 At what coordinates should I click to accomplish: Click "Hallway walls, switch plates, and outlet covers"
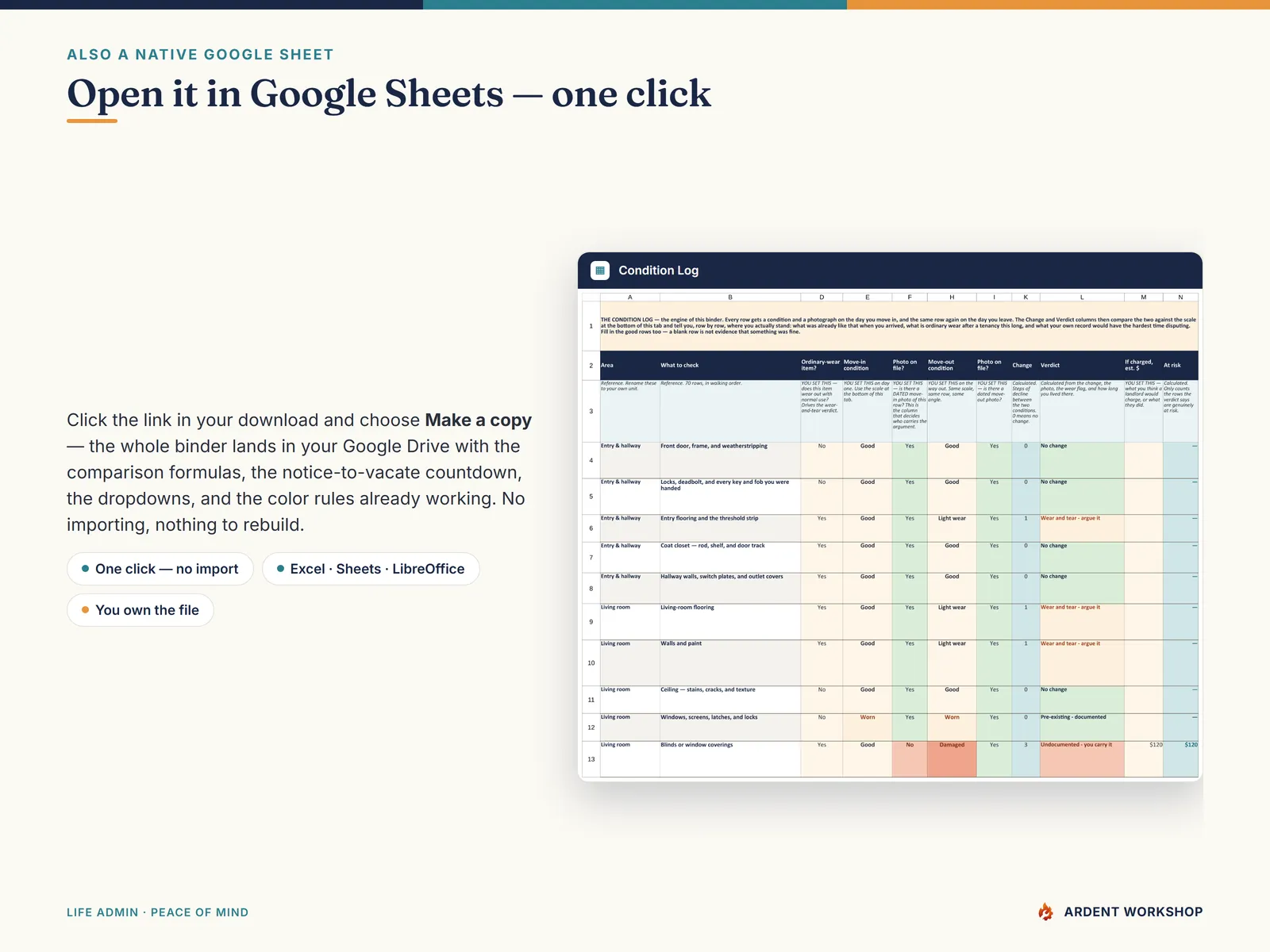click(x=730, y=588)
